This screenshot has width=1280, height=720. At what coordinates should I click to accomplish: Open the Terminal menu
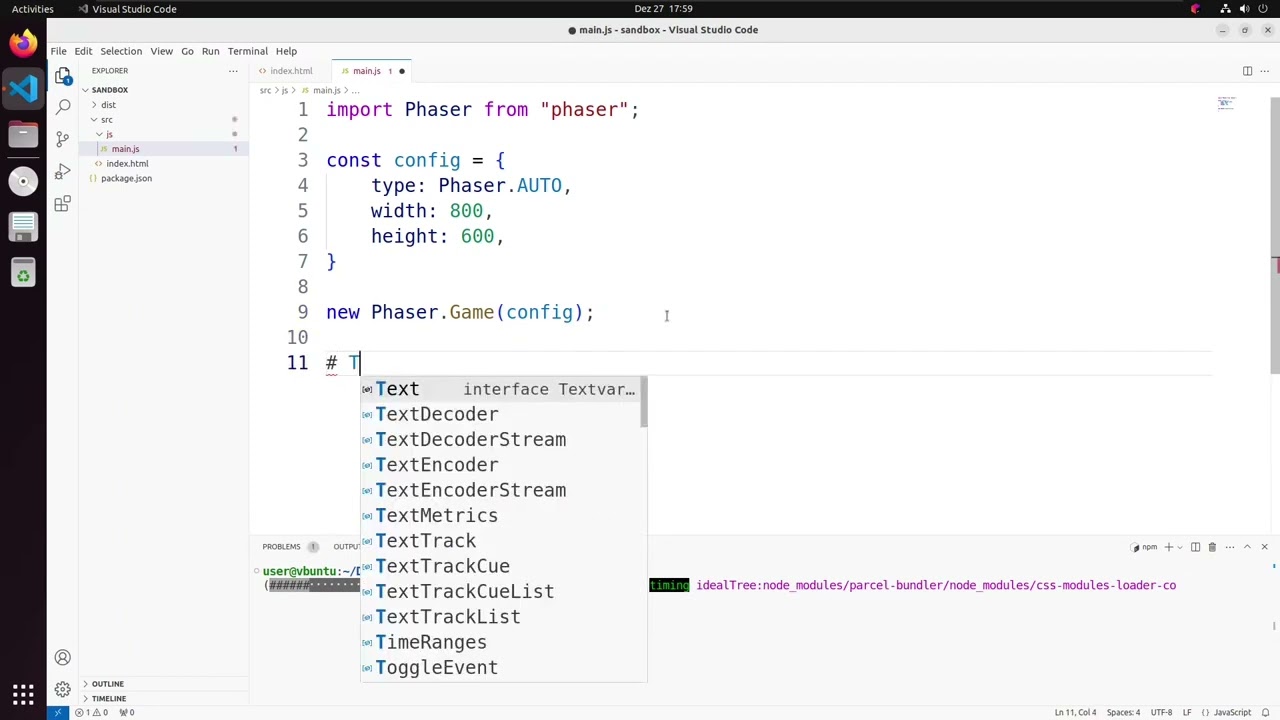click(247, 51)
